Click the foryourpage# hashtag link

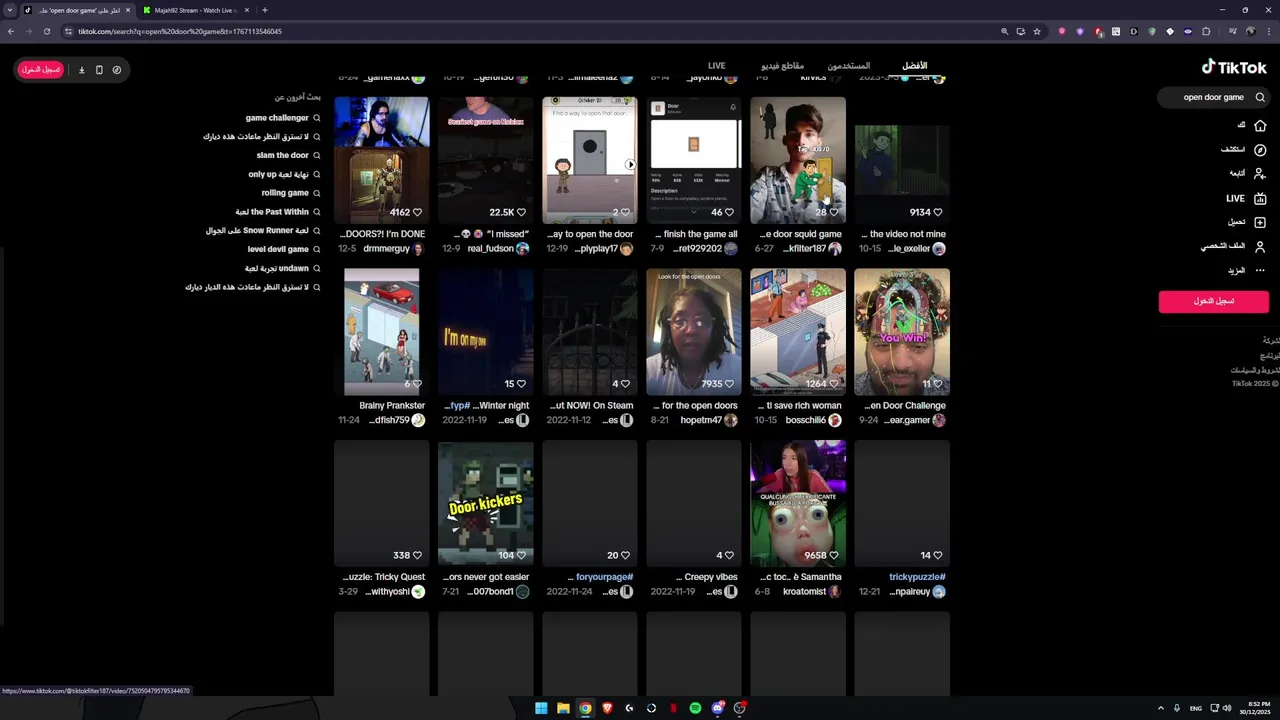coord(604,577)
